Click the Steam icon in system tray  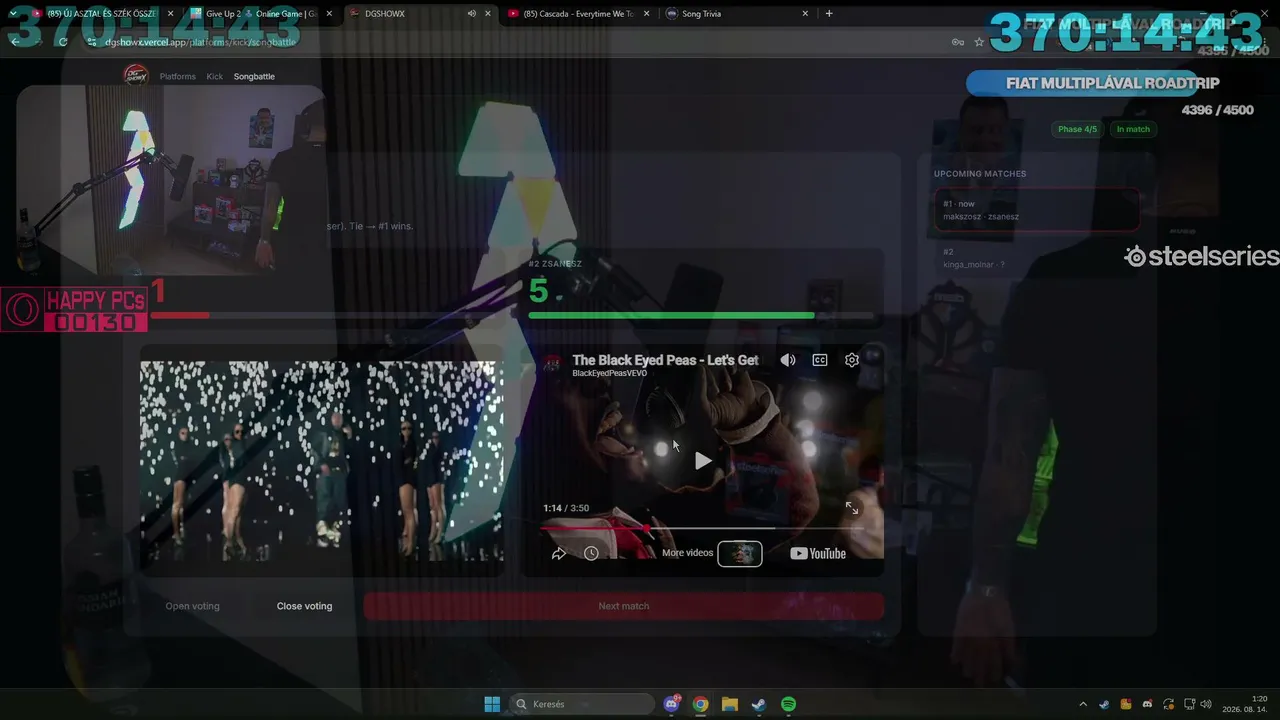click(x=1104, y=704)
